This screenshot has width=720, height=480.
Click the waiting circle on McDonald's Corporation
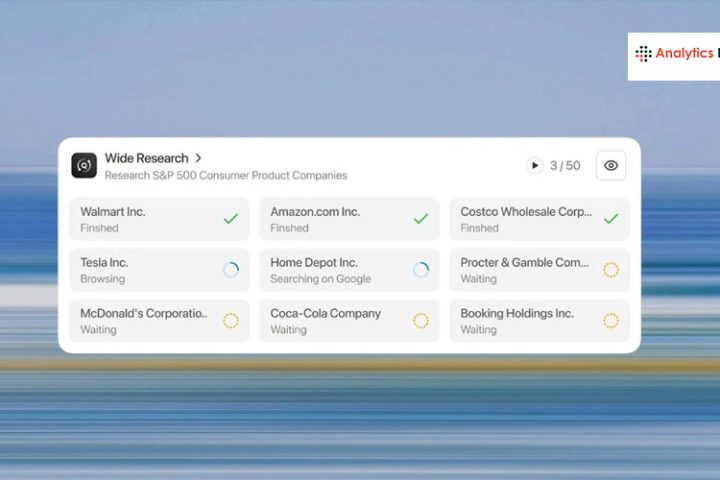(x=231, y=321)
